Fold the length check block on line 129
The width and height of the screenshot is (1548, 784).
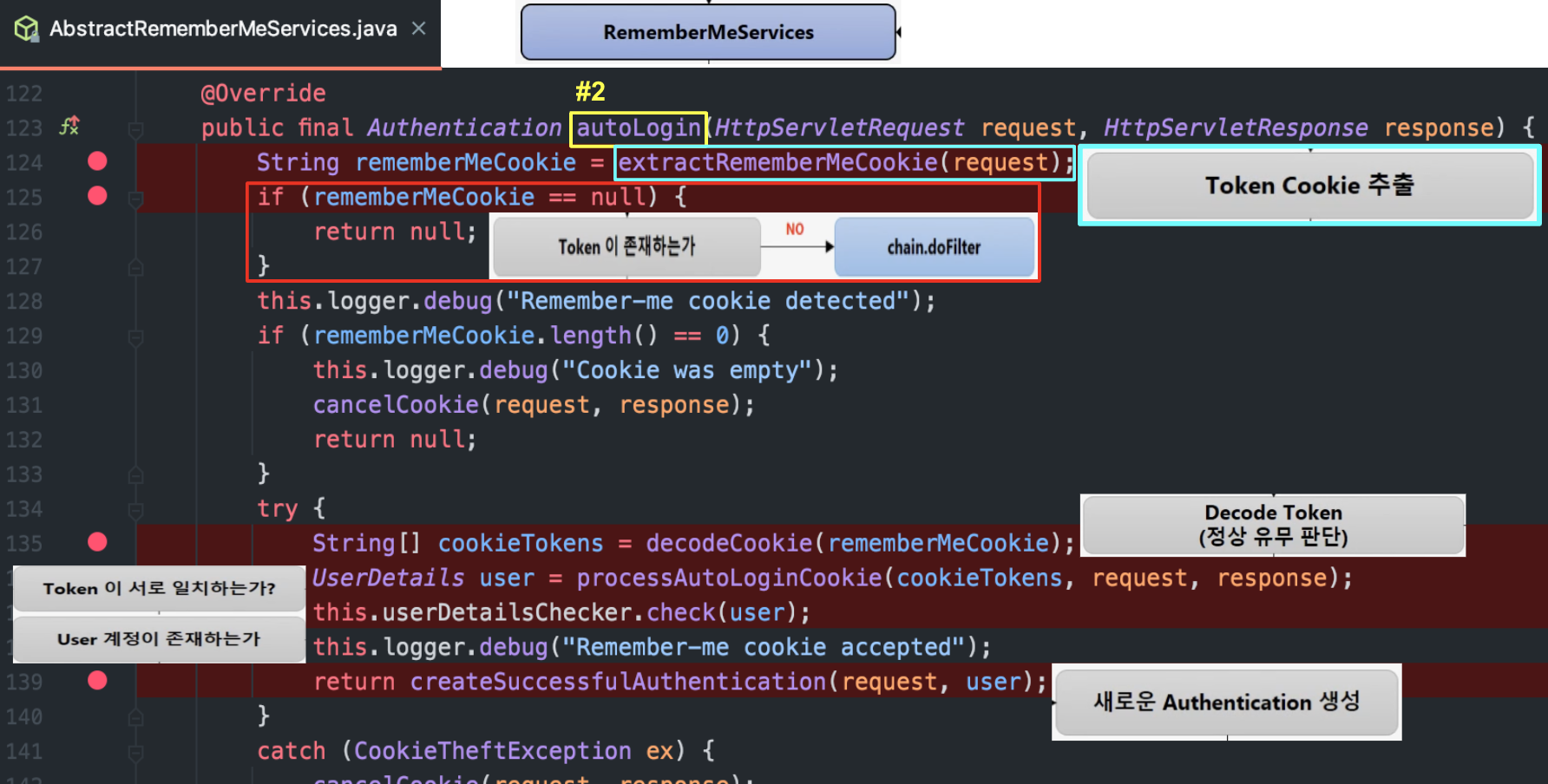pos(136,337)
